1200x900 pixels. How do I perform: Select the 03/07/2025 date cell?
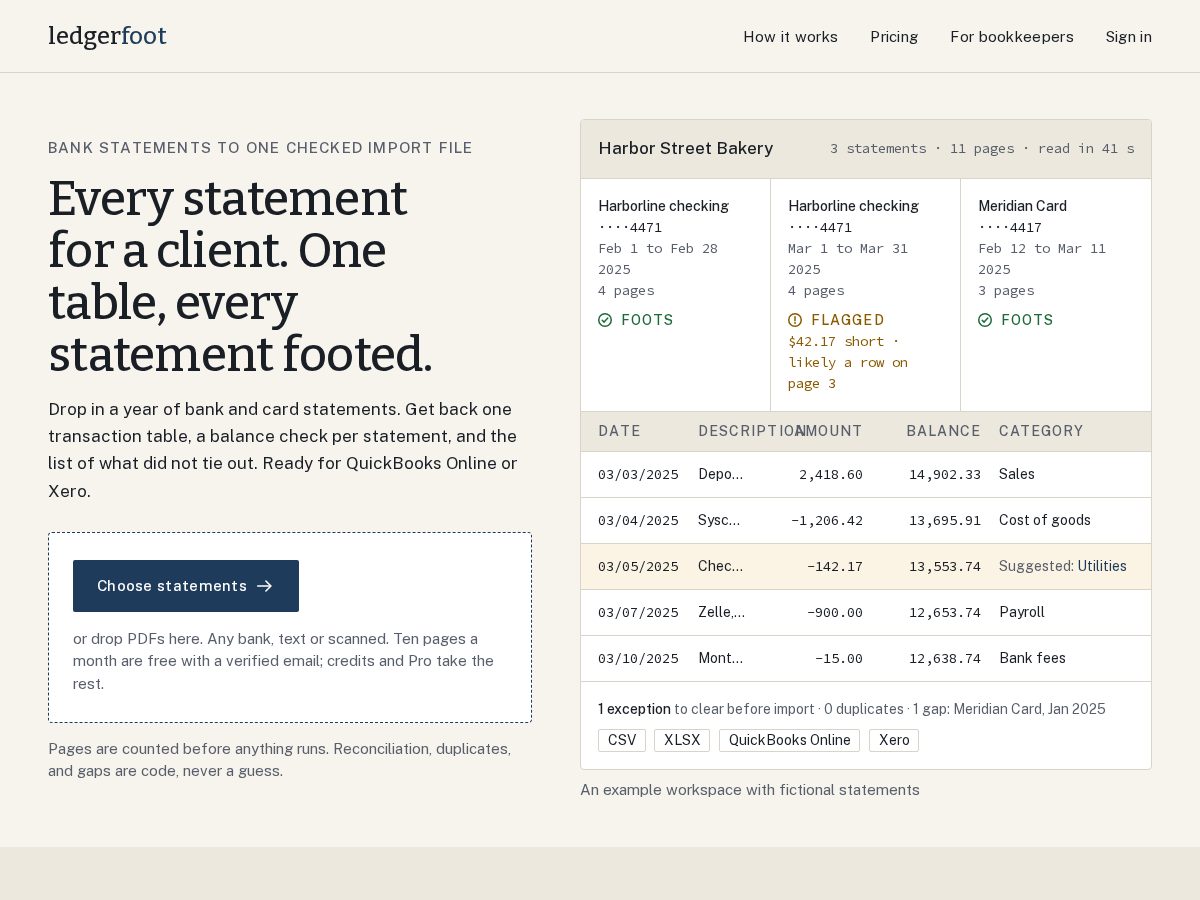[x=638, y=613]
